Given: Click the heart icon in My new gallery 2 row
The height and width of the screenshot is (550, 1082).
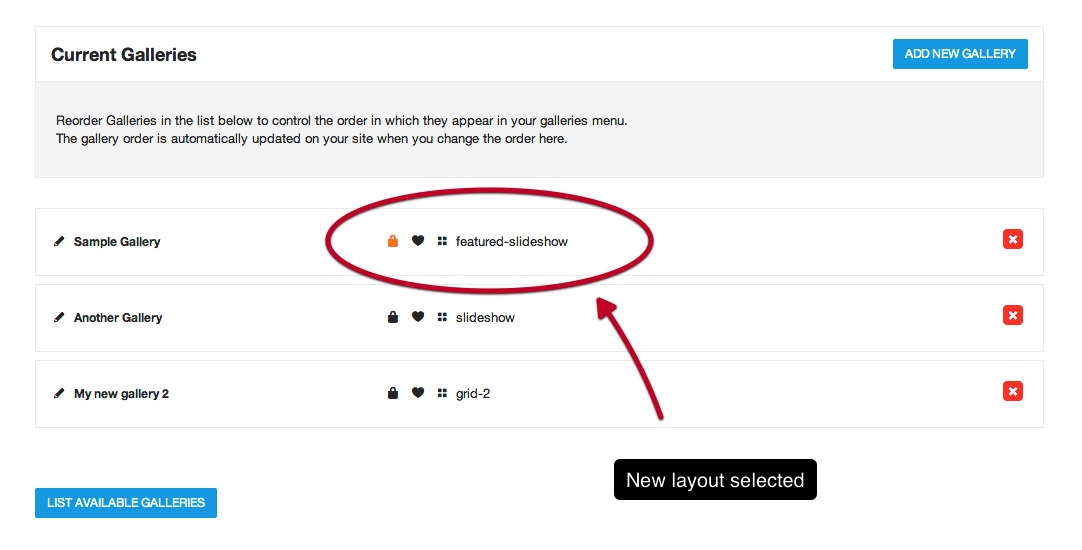Looking at the screenshot, I should tap(418, 393).
